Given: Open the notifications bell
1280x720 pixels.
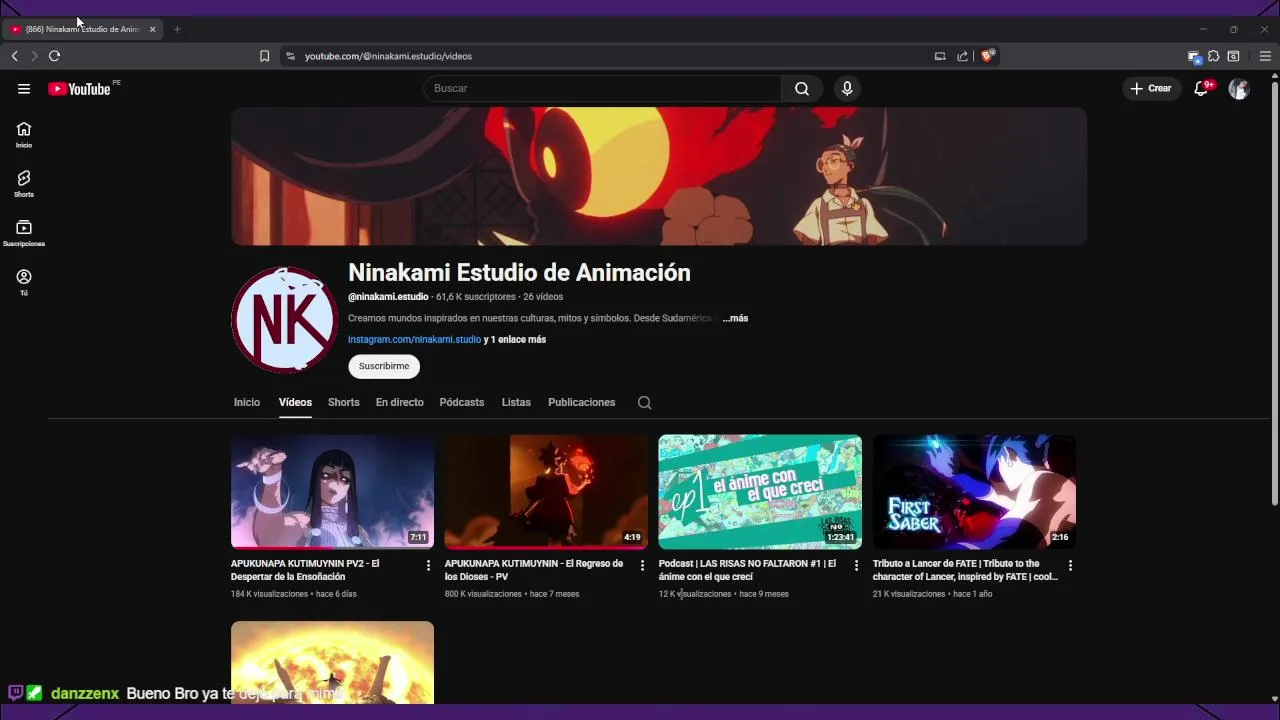Looking at the screenshot, I should pyautogui.click(x=1202, y=89).
